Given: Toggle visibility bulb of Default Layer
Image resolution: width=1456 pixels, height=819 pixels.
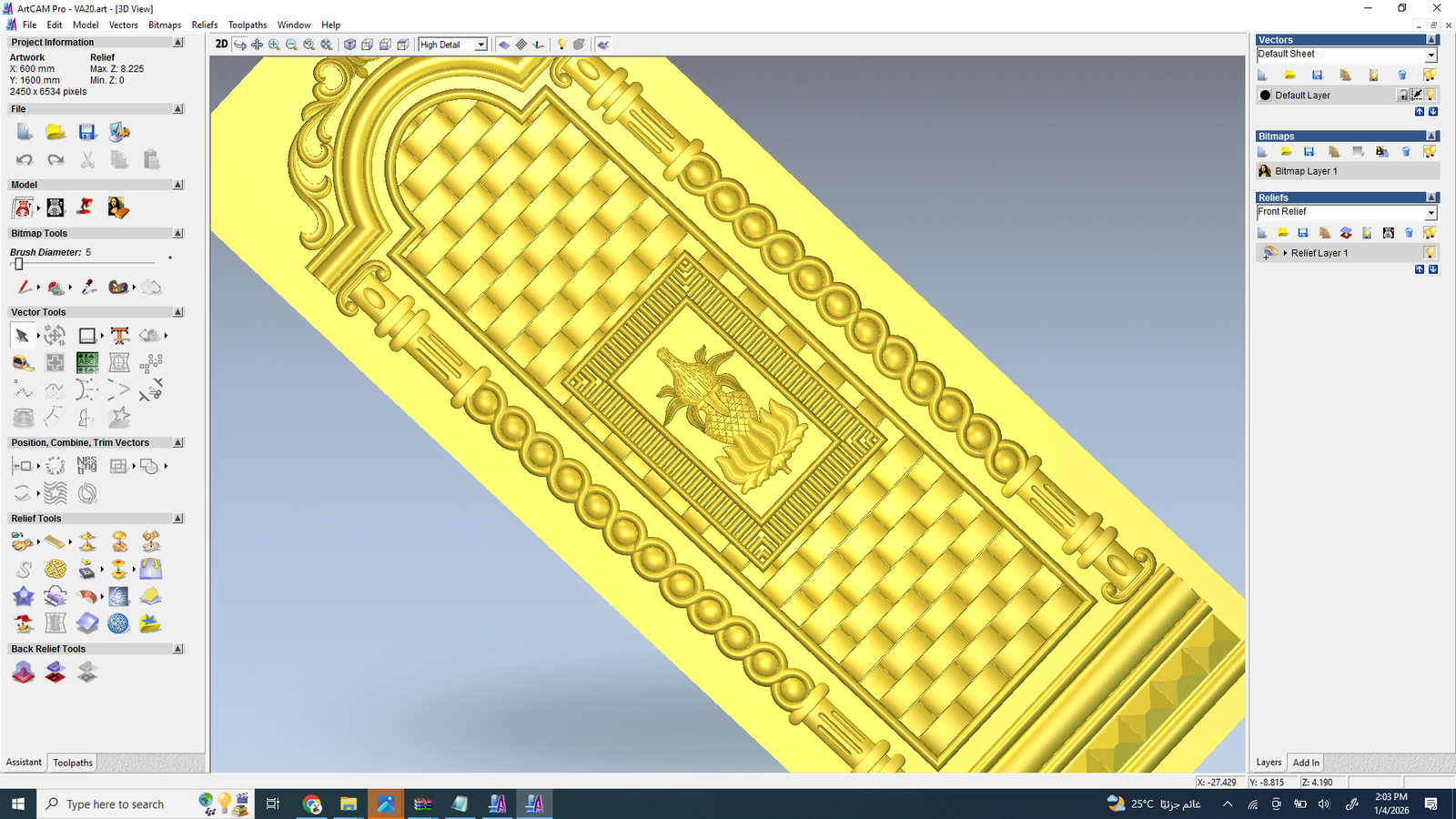Looking at the screenshot, I should [1431, 95].
